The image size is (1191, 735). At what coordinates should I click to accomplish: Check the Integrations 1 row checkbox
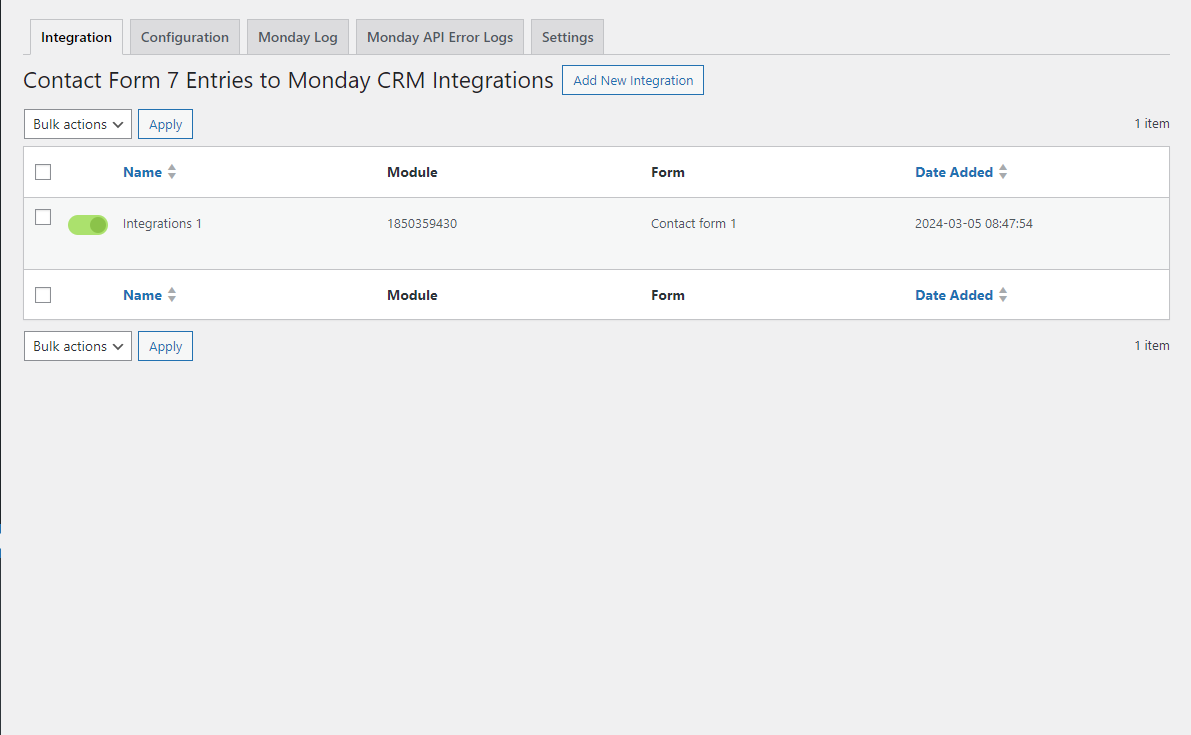pyautogui.click(x=43, y=217)
